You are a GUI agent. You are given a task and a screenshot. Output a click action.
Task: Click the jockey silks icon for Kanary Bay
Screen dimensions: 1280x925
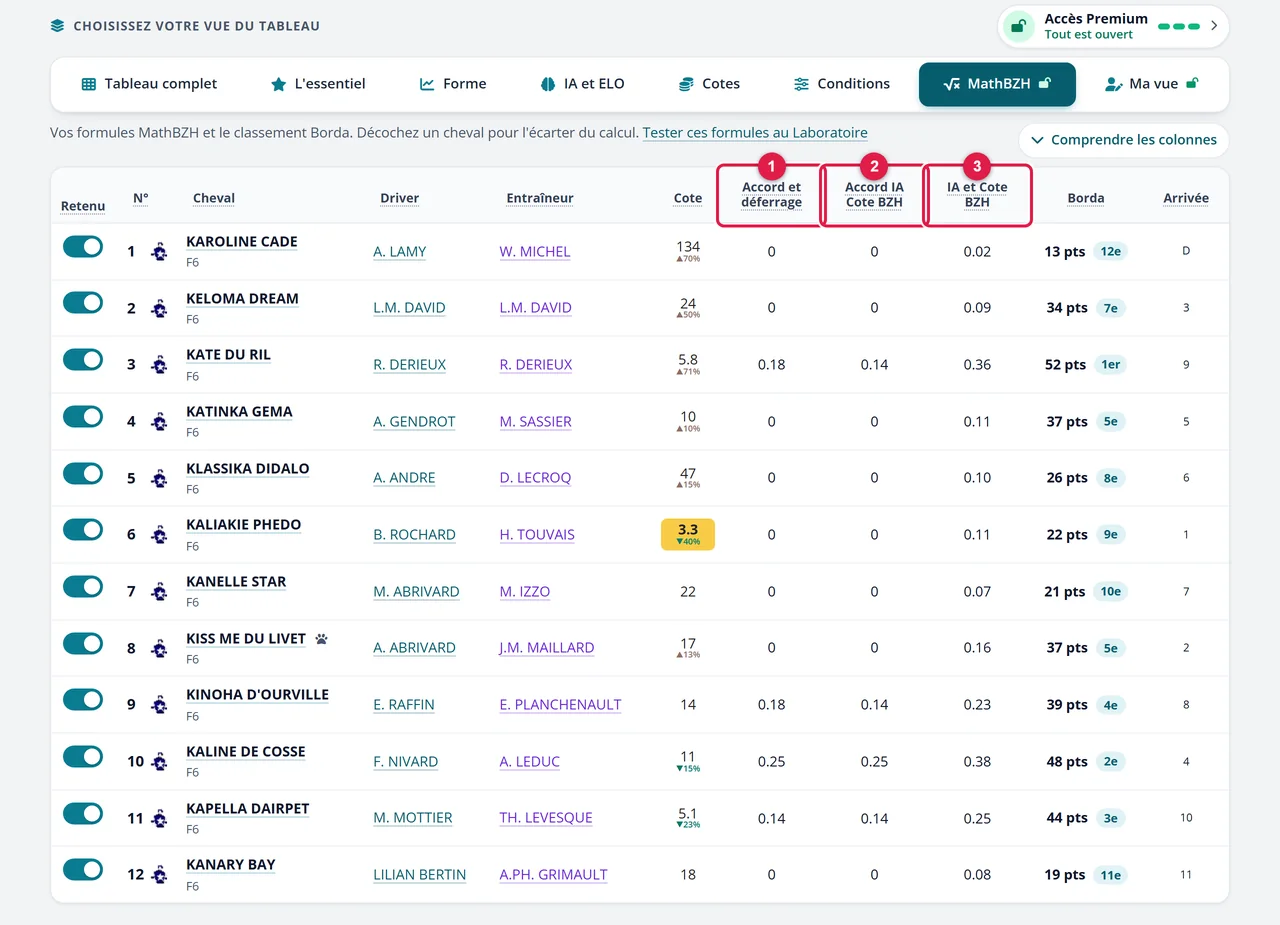159,874
